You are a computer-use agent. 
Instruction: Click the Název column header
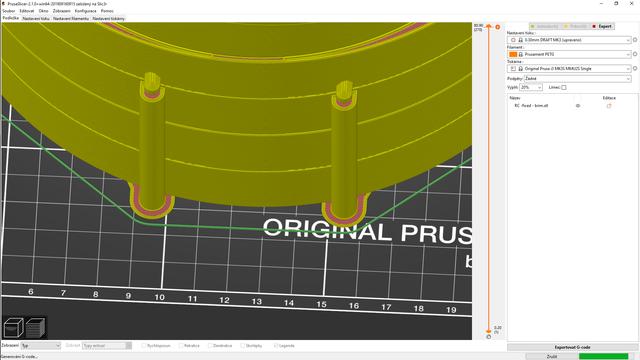(x=515, y=98)
